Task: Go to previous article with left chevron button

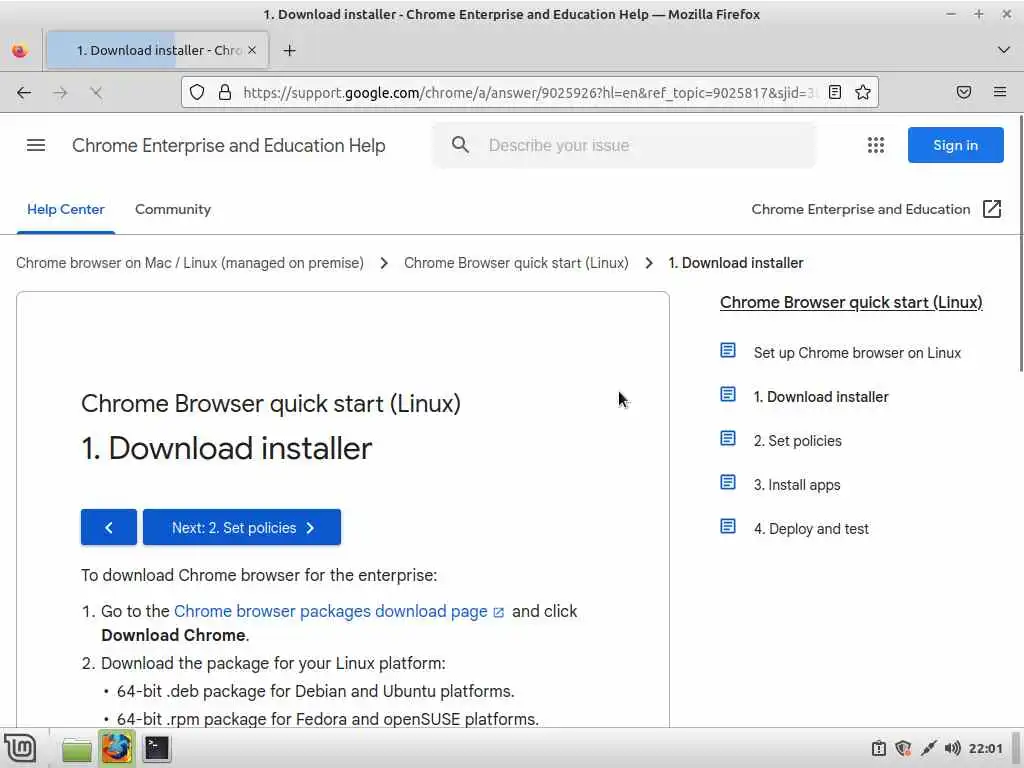Action: click(x=109, y=527)
